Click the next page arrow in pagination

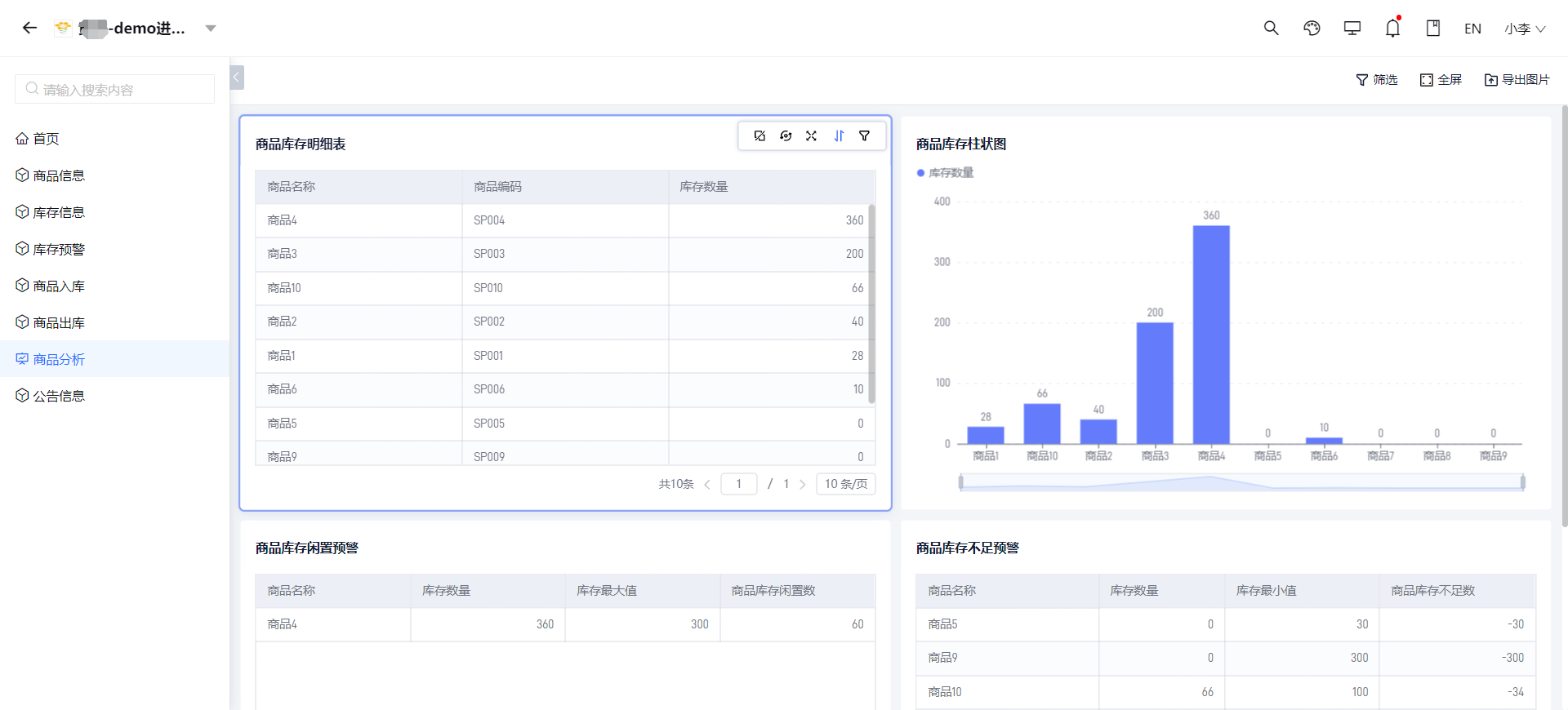click(802, 484)
